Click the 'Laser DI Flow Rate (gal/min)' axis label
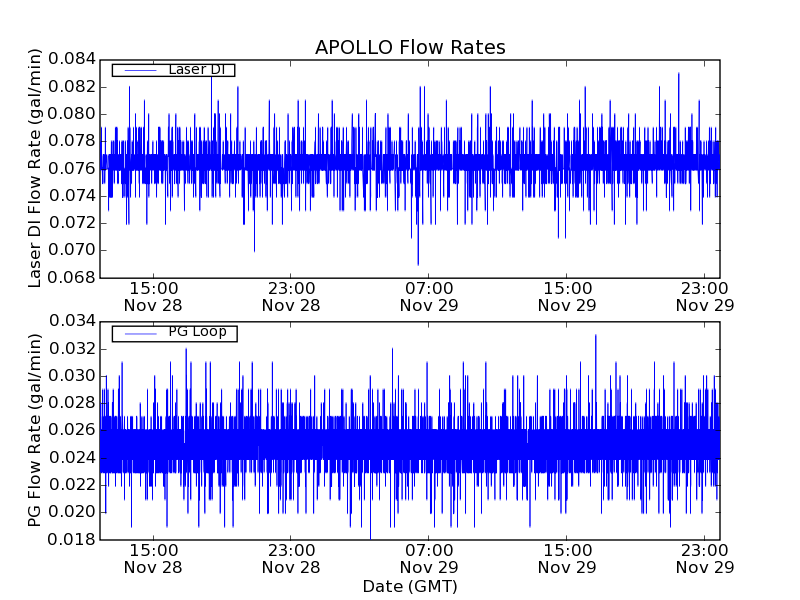Screen dimensions: 800x600 [x=34, y=168]
